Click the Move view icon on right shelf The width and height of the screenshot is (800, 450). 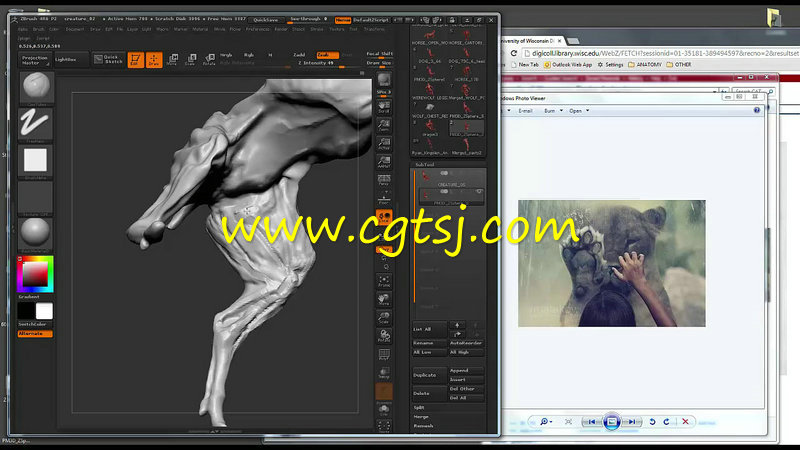(384, 299)
